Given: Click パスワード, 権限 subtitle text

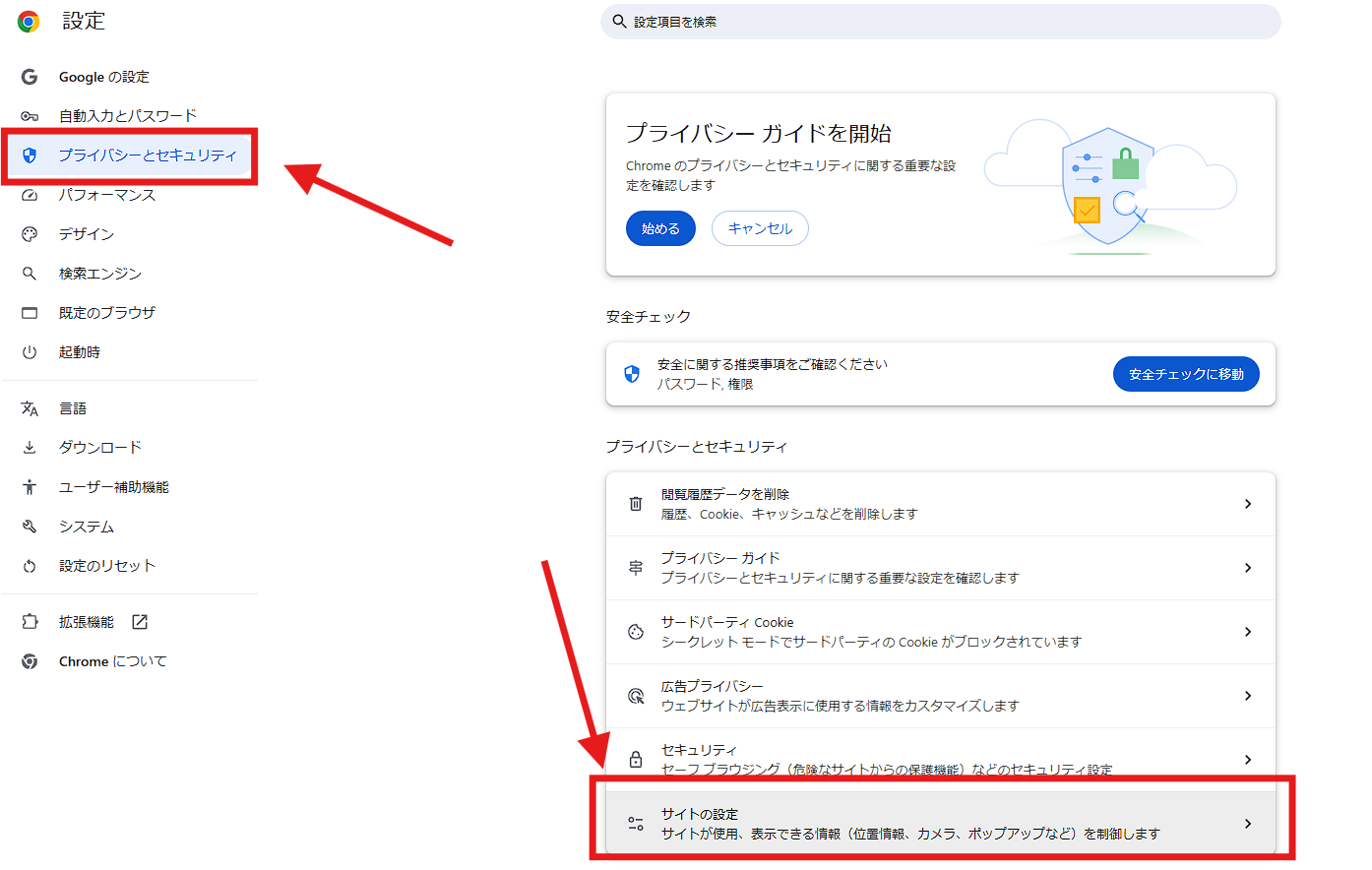Looking at the screenshot, I should click(x=706, y=384).
